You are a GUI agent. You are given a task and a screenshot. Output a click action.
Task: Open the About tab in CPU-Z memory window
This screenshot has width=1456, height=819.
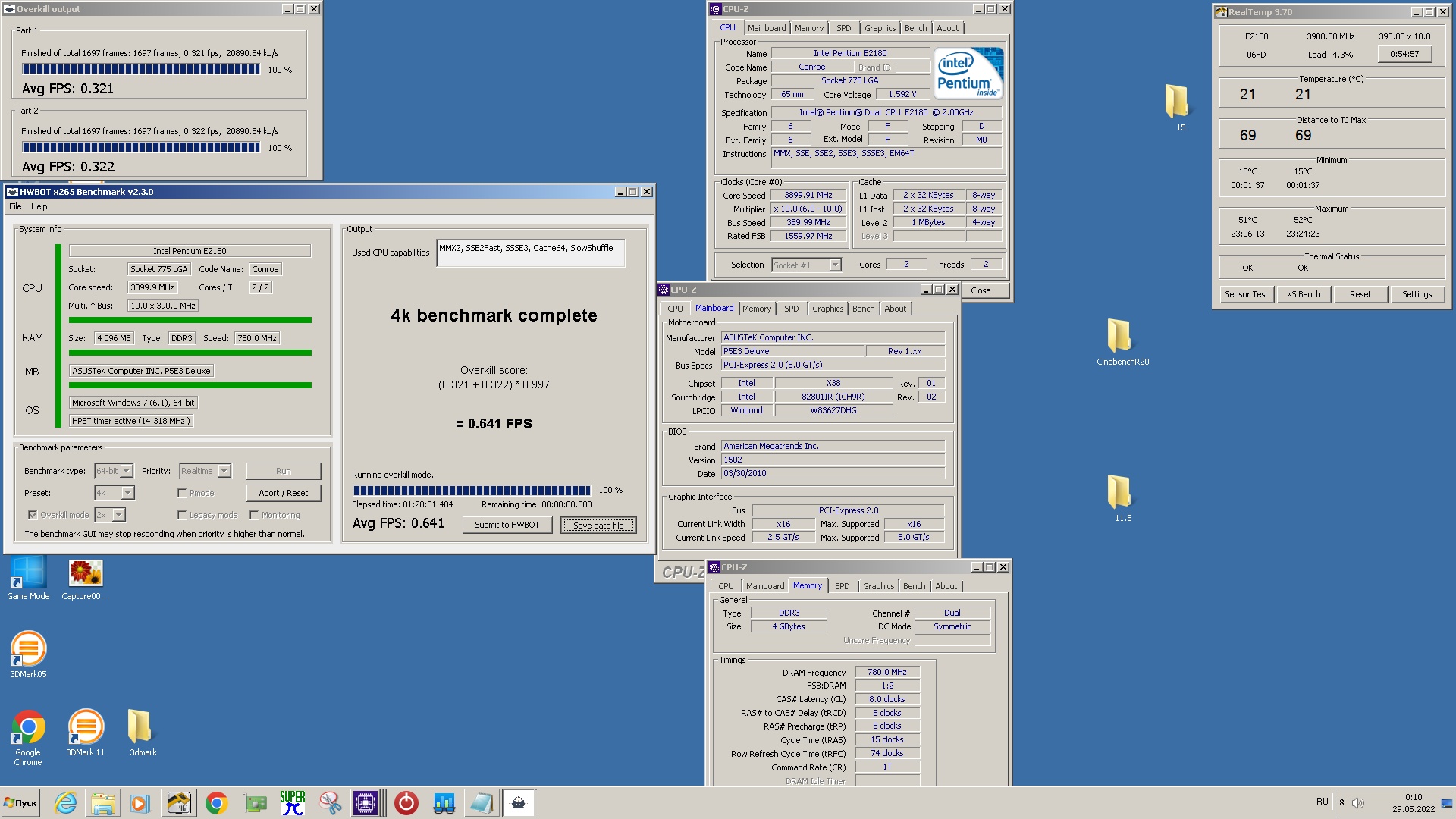(946, 586)
